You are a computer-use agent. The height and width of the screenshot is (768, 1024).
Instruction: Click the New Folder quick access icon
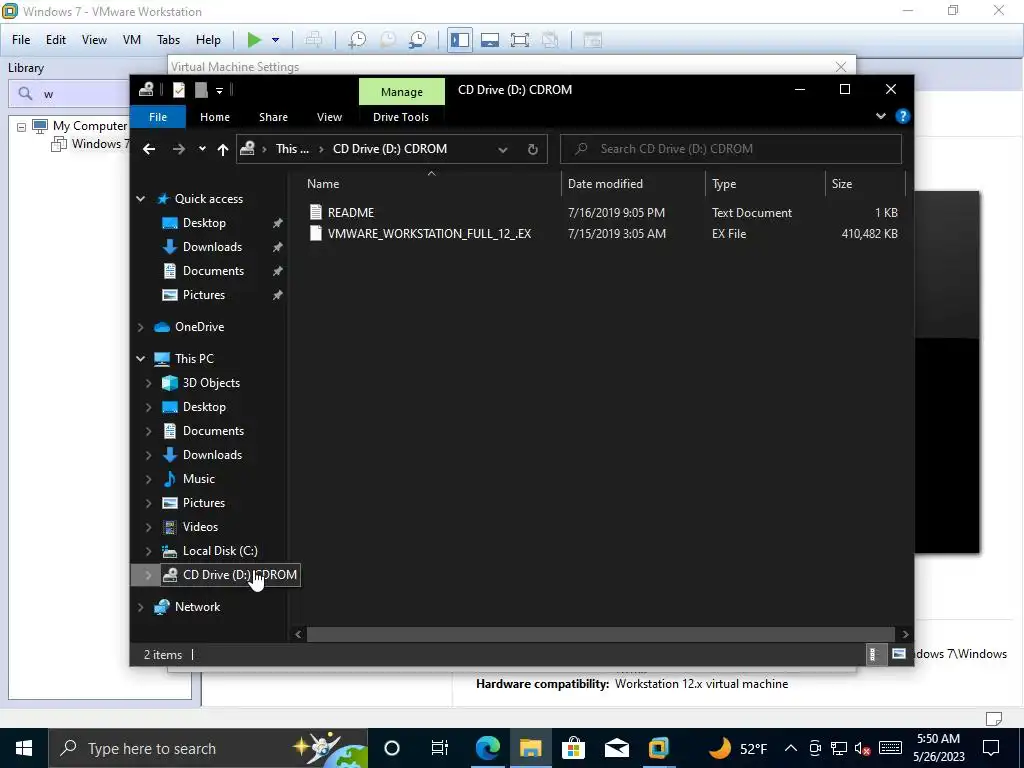coord(200,90)
